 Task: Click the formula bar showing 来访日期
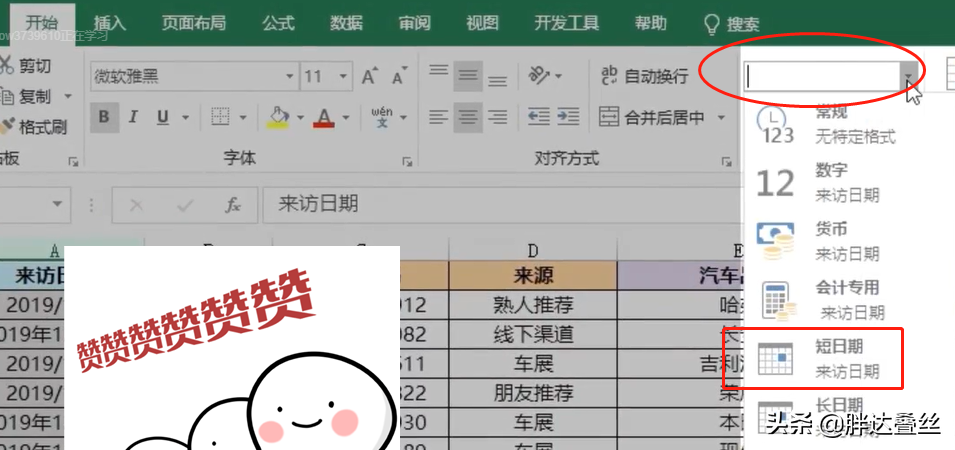click(502, 205)
